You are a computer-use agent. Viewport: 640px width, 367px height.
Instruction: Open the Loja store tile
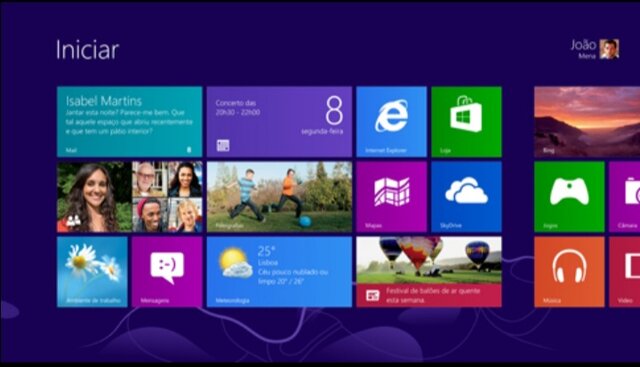[467, 122]
